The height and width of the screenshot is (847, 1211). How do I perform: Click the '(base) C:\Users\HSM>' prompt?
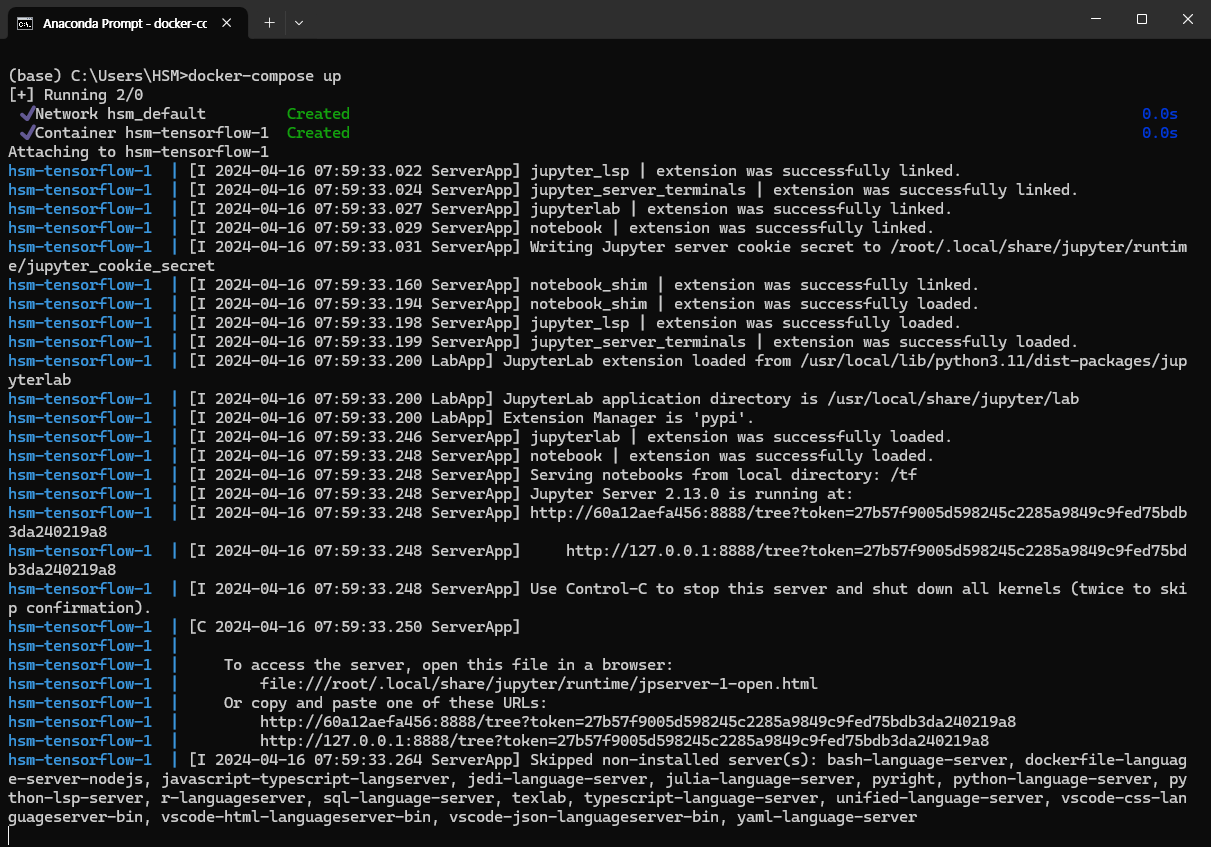point(97,76)
